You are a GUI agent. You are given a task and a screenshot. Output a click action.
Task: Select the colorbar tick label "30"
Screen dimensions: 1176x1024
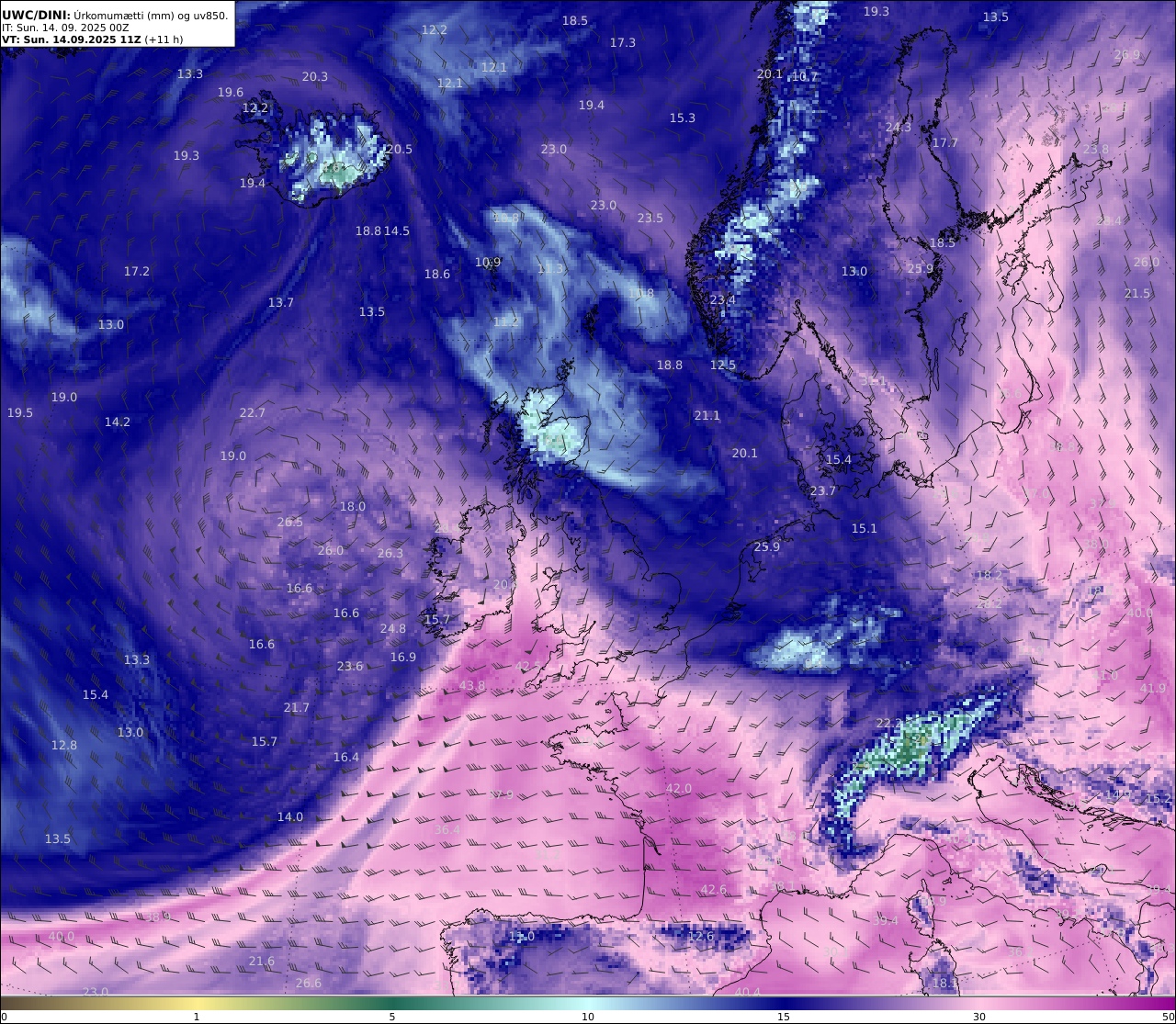pos(979,1017)
